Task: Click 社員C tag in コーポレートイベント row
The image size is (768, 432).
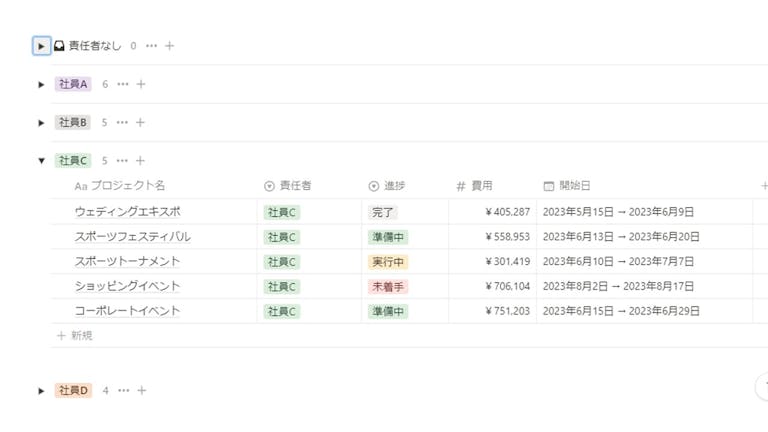Action: tap(282, 311)
